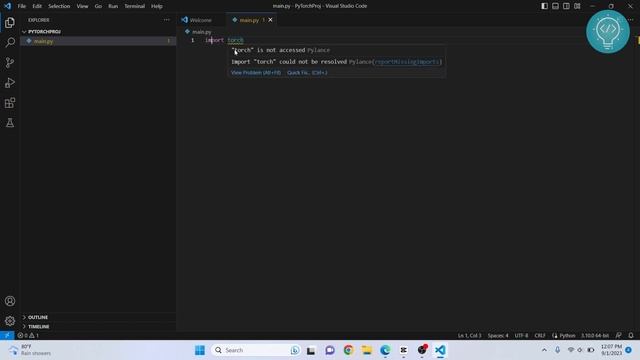Image resolution: width=640 pixels, height=360 pixels.
Task: Open the Selection menu
Action: pyautogui.click(x=59, y=6)
